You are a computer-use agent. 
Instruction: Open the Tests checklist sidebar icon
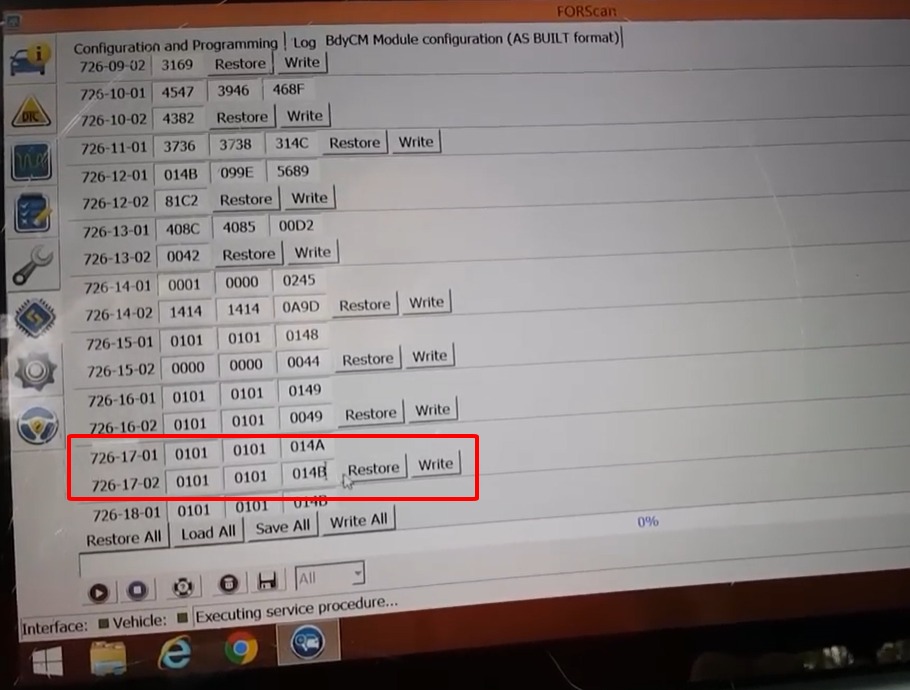(33, 212)
